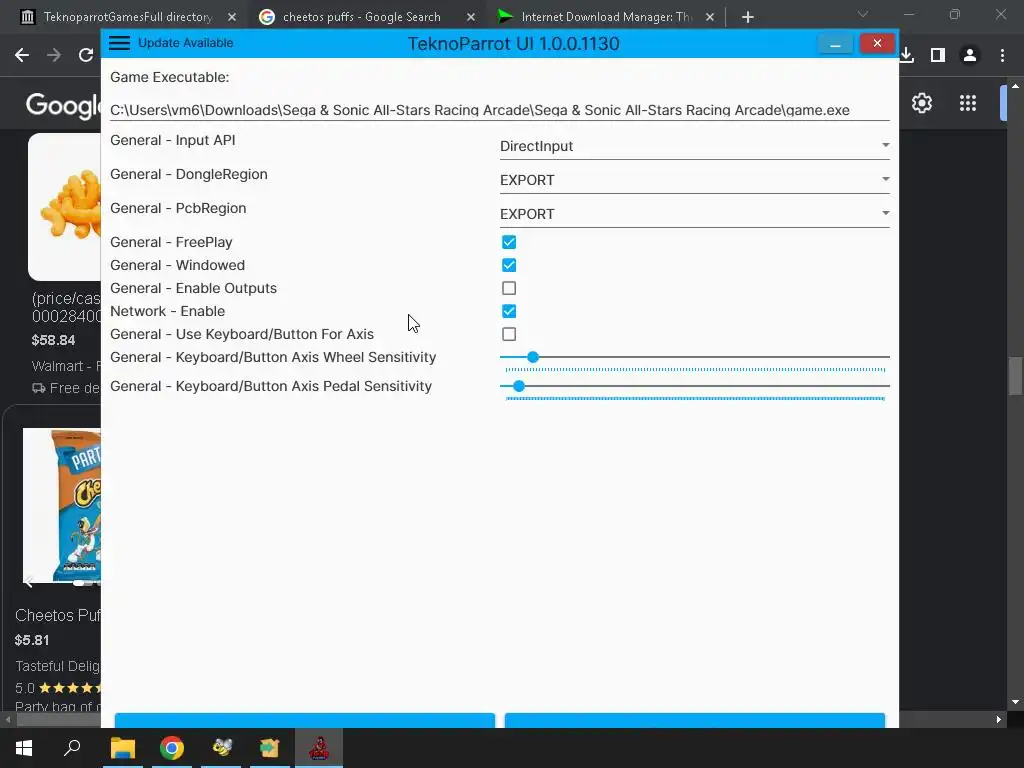The image size is (1024, 768).
Task: Close the TeknoparrotGamesFull directory tab
Action: pos(232,17)
